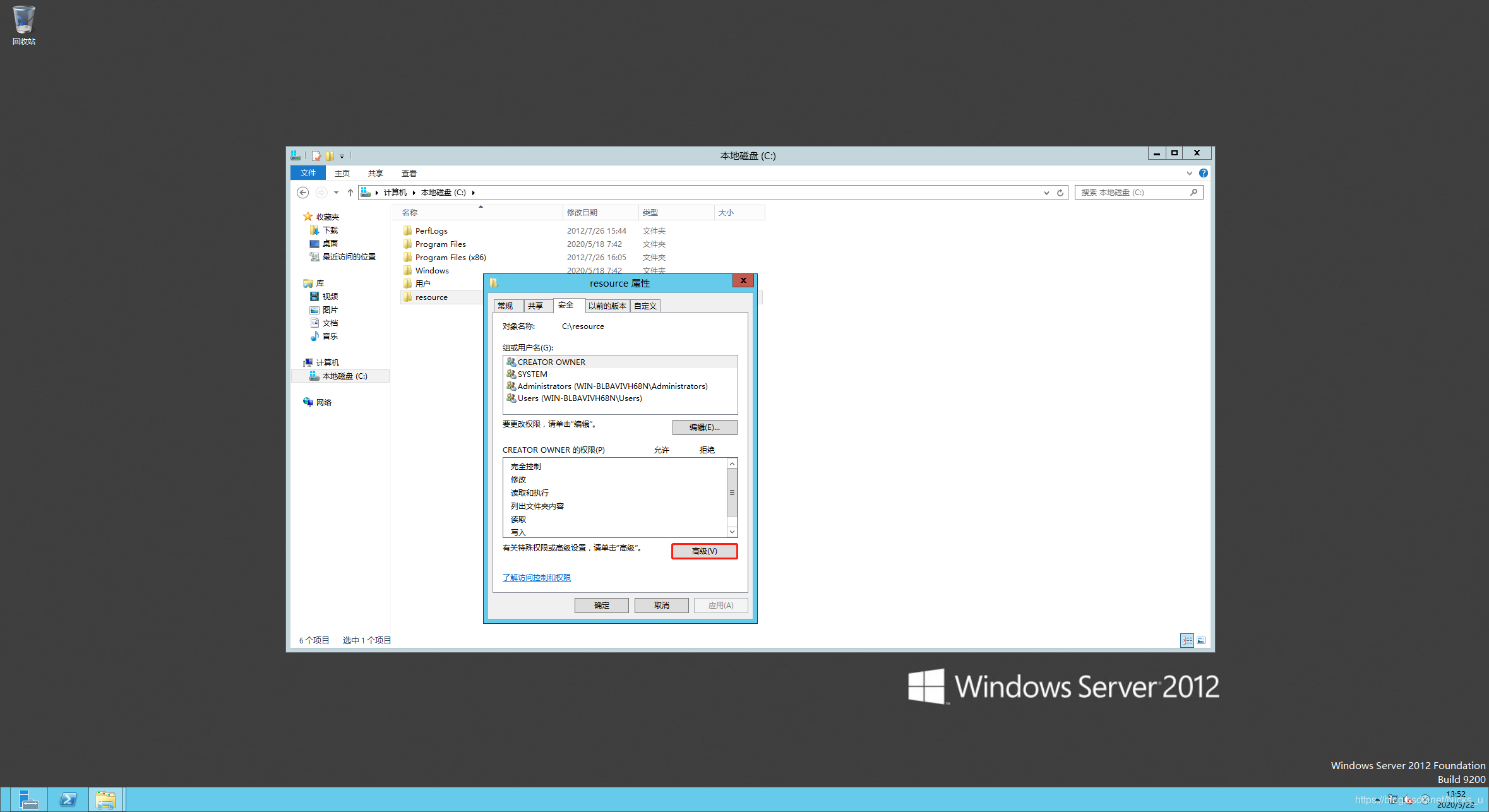
Task: Open 了解访问控制和权限 link
Action: pos(536,577)
